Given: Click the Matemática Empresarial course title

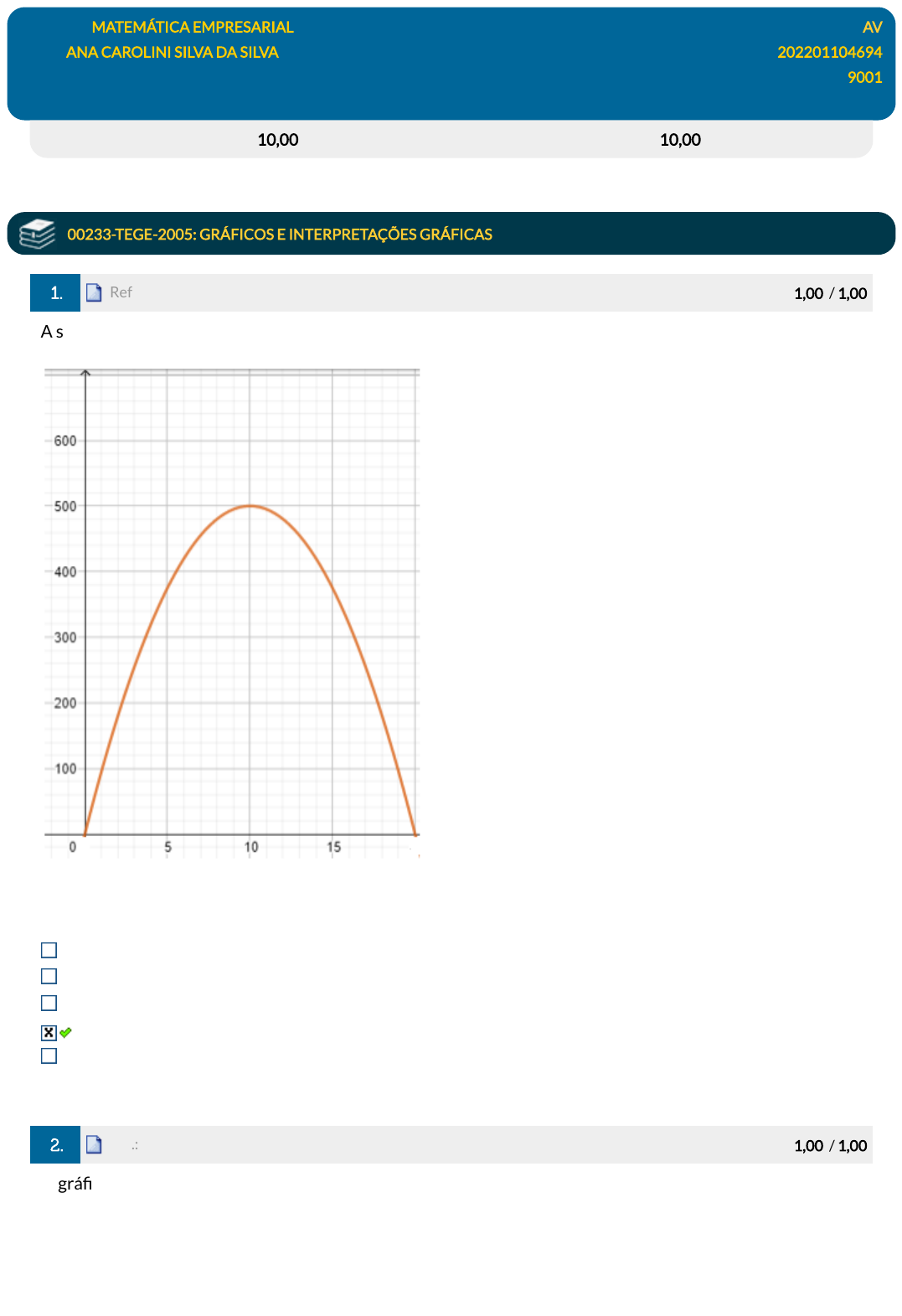Looking at the screenshot, I should (x=193, y=27).
